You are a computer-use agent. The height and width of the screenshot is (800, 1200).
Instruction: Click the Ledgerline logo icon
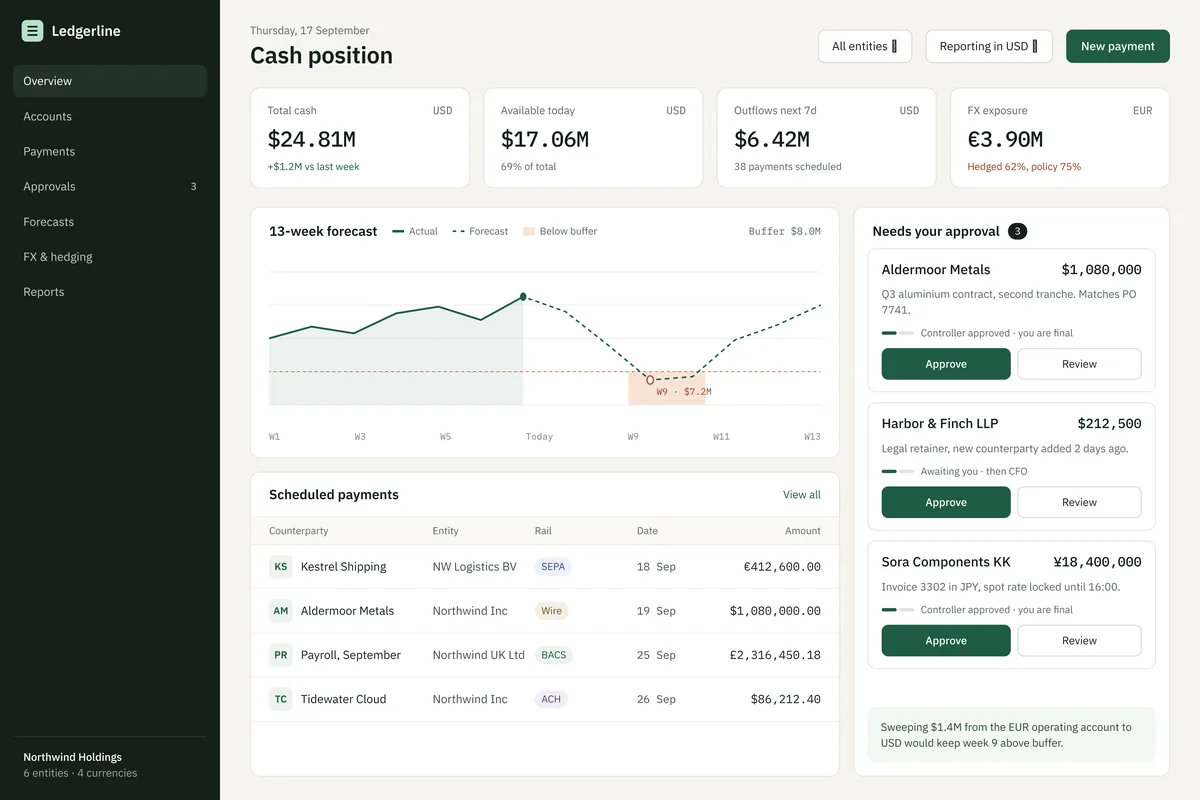tap(32, 31)
